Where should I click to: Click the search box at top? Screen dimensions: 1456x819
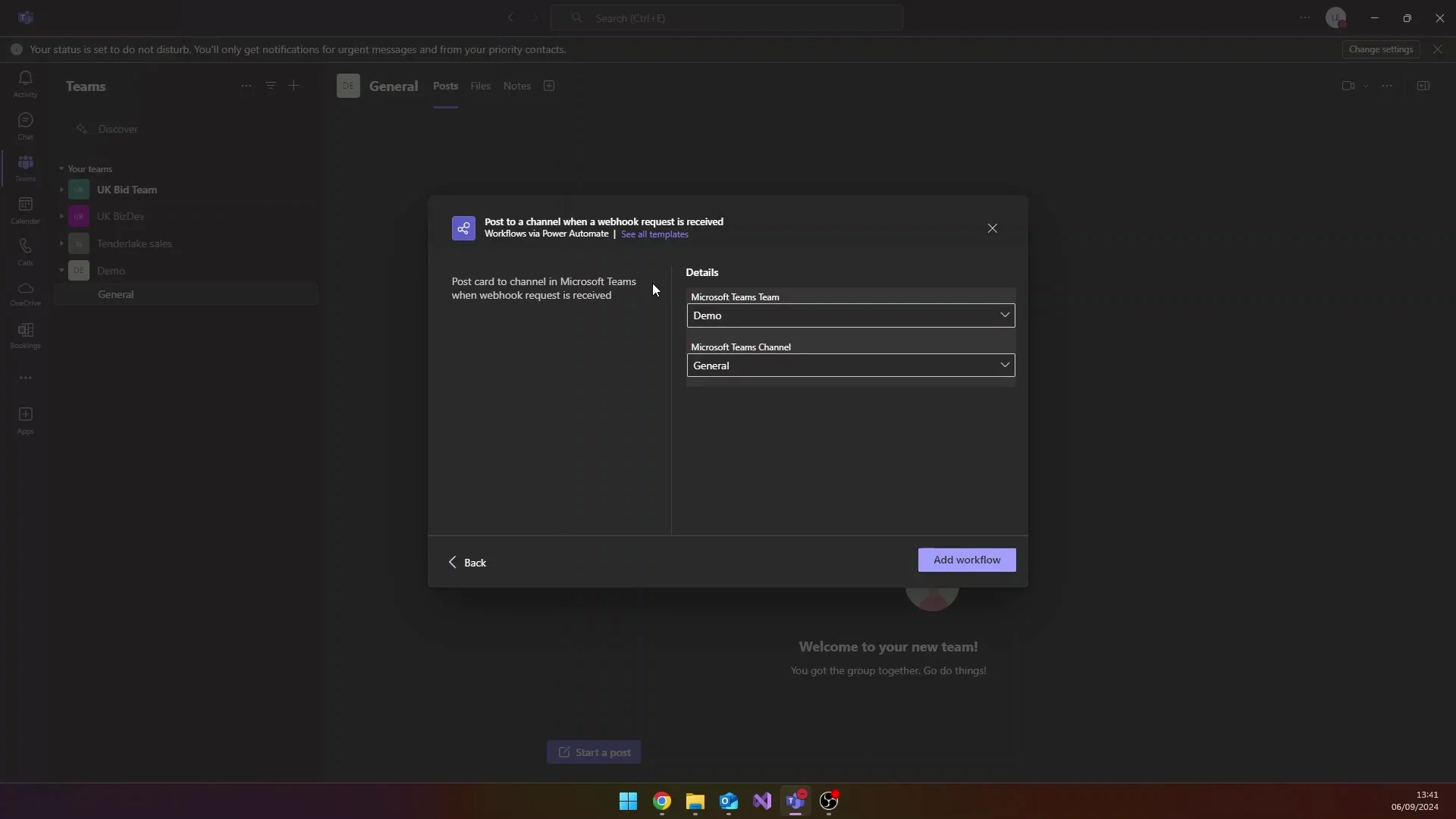726,17
